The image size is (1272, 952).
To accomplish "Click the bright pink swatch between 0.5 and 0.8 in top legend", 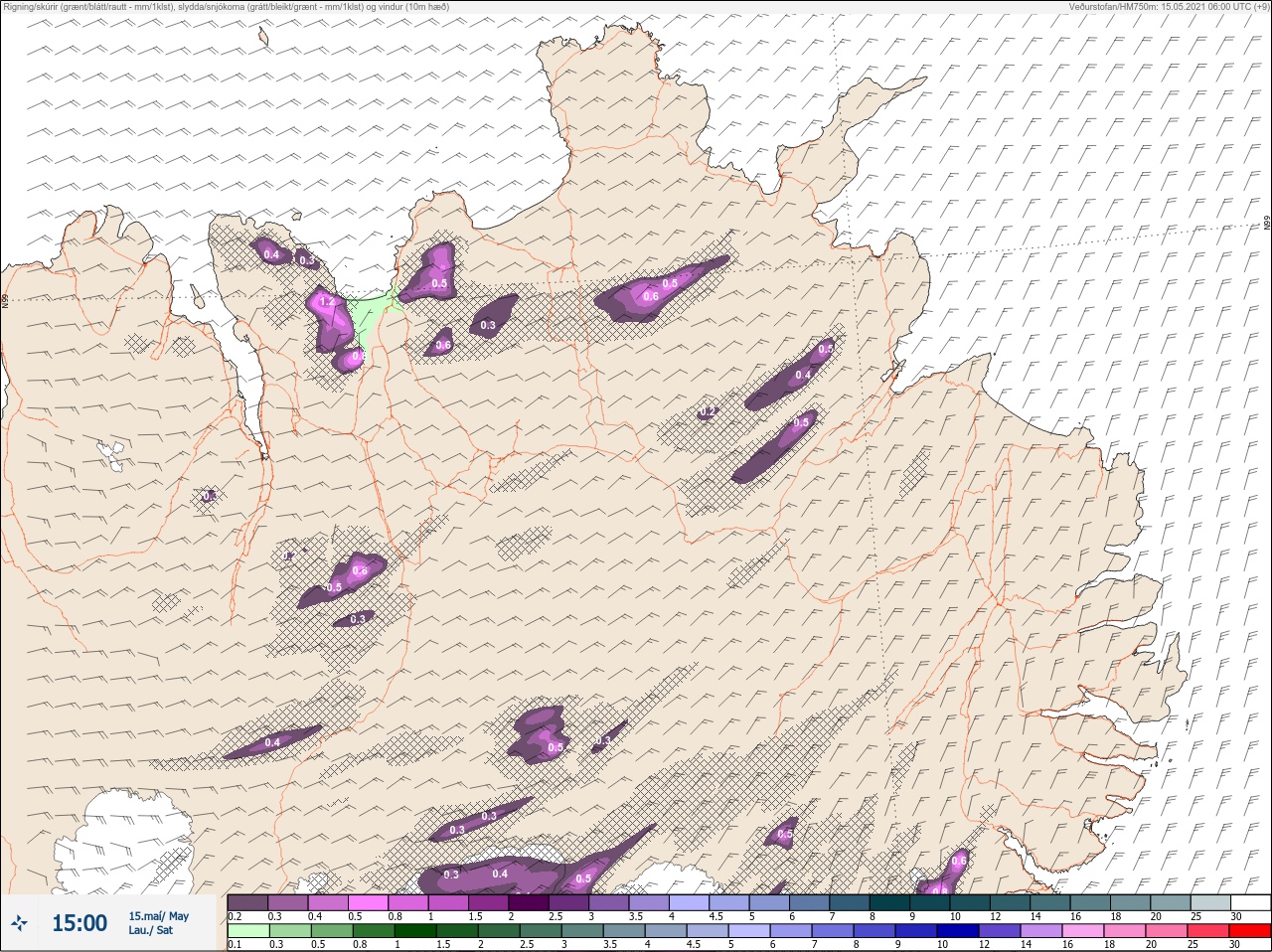I will (368, 902).
